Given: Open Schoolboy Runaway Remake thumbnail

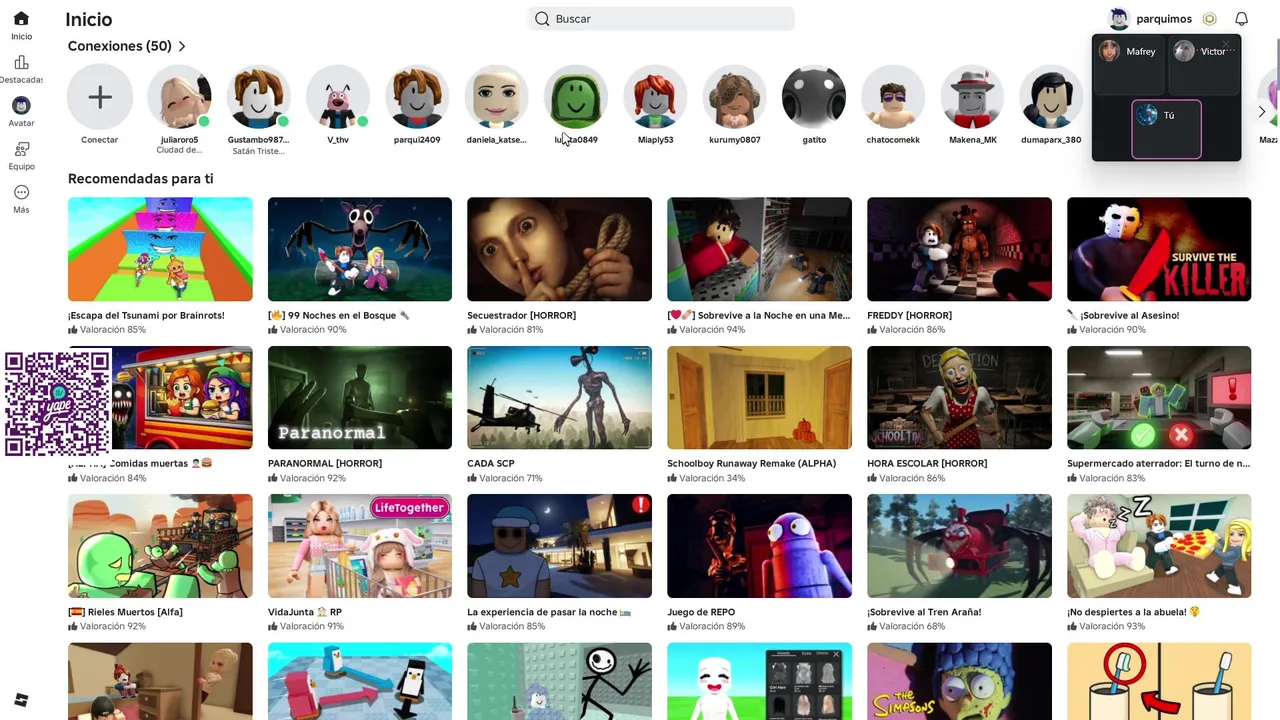Looking at the screenshot, I should tap(759, 398).
